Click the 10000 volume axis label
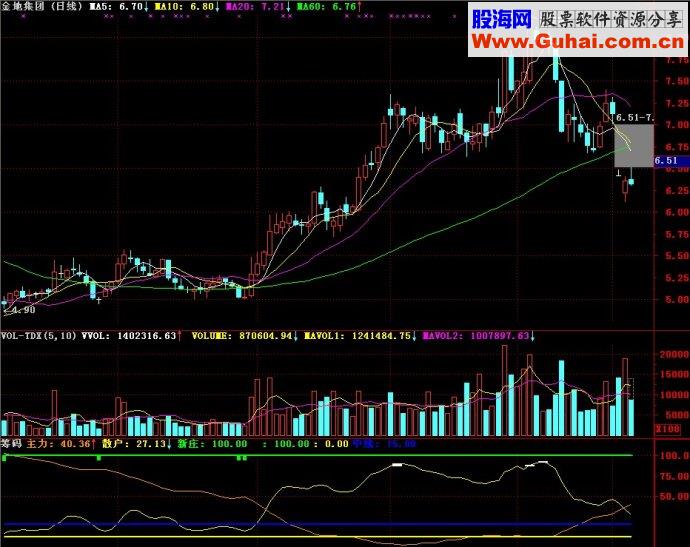690x547 pixels. tap(674, 395)
